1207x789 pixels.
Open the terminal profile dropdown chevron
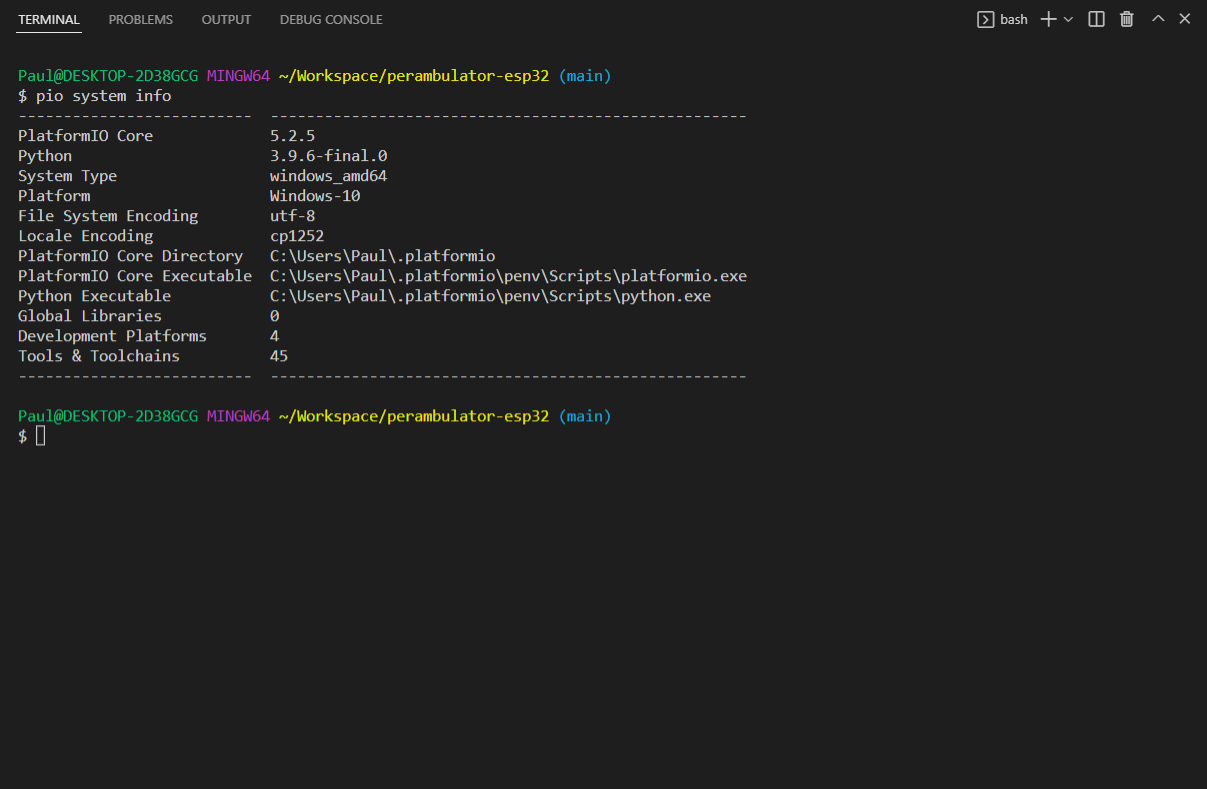pos(1066,18)
